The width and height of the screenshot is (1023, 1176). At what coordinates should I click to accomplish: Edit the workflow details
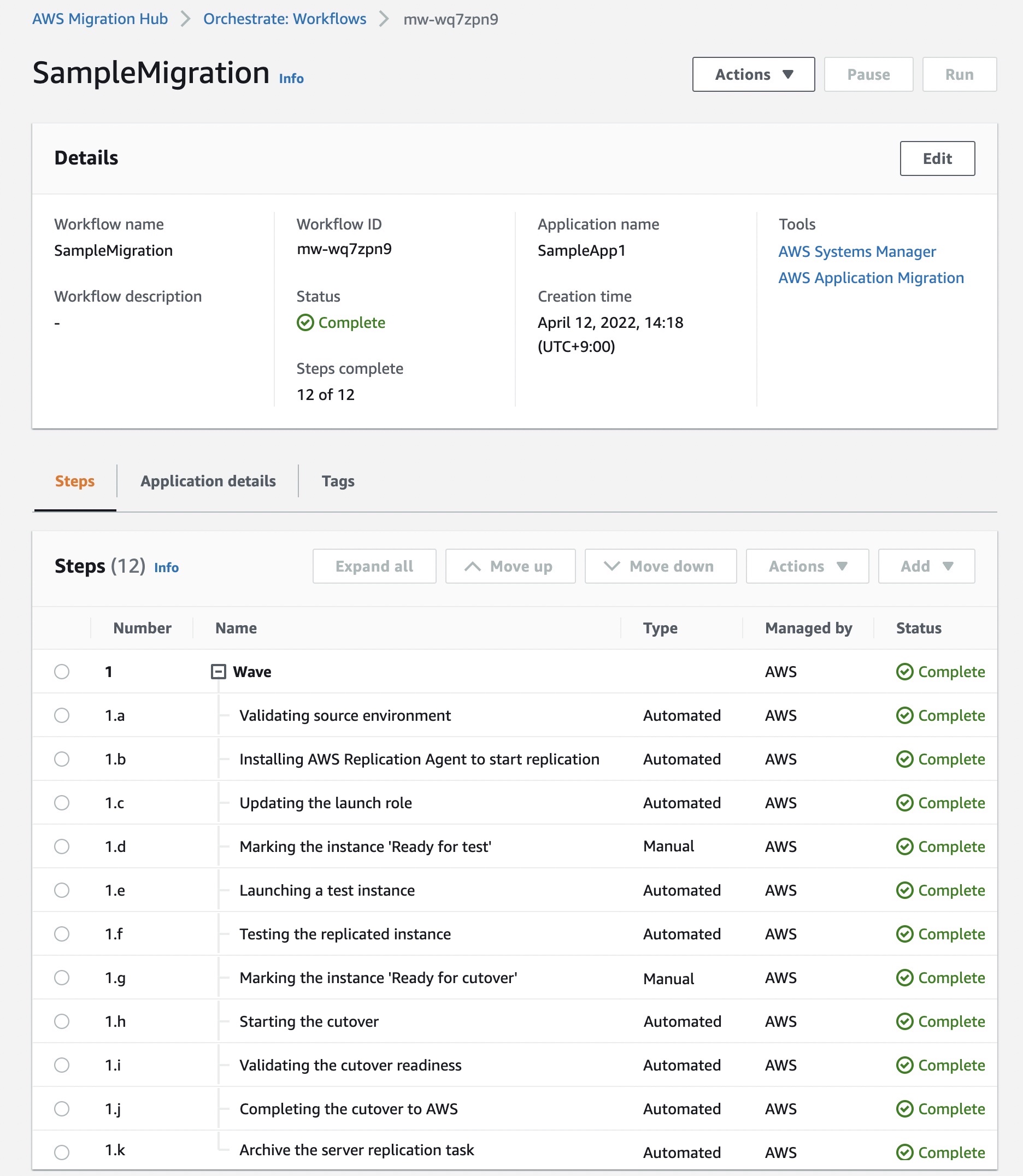937,158
